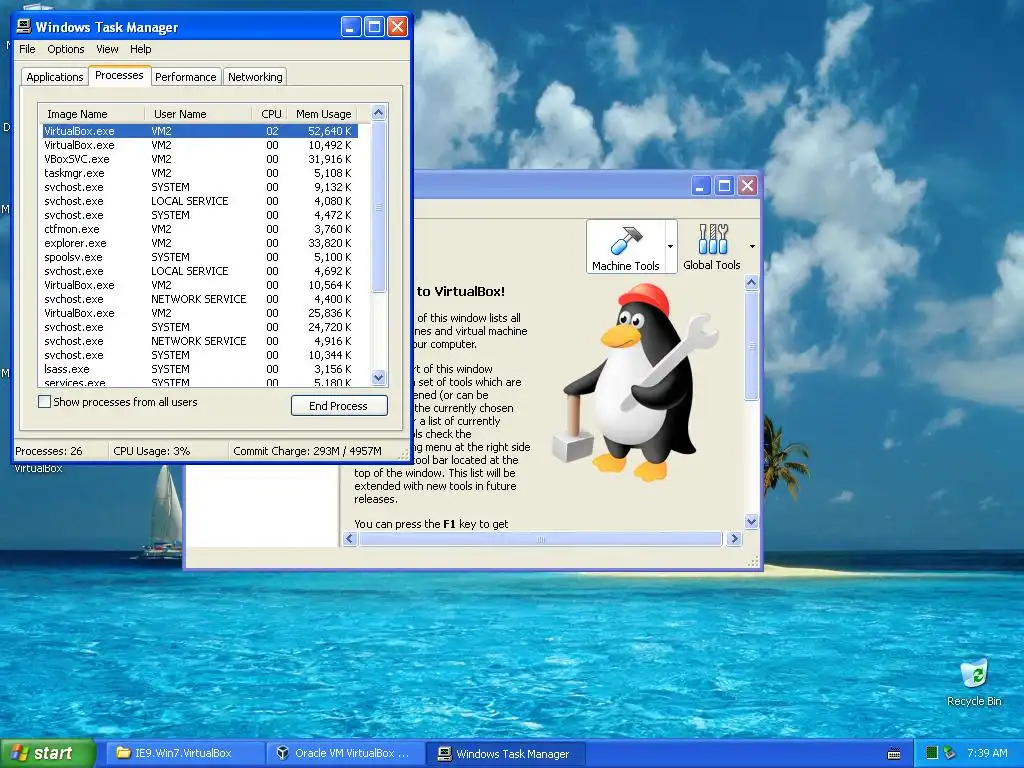Maximize the Windows Task Manager window
Screen dimensions: 1024x768
click(374, 27)
